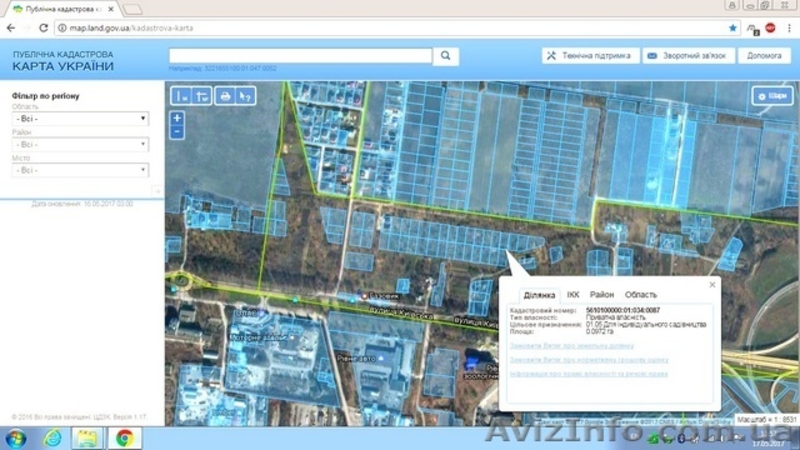
Task: Zoom in on the map
Action: pos(177,118)
